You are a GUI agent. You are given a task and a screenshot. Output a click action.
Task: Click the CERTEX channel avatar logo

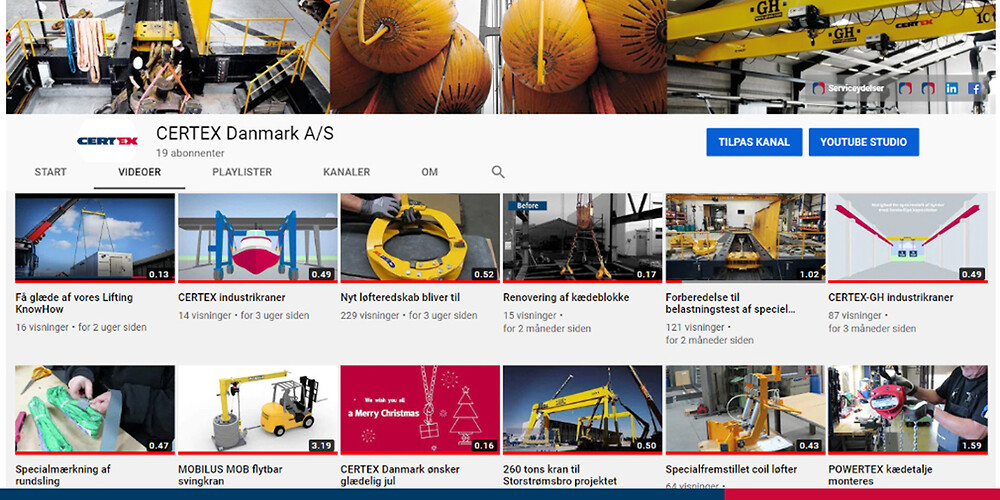(x=107, y=141)
